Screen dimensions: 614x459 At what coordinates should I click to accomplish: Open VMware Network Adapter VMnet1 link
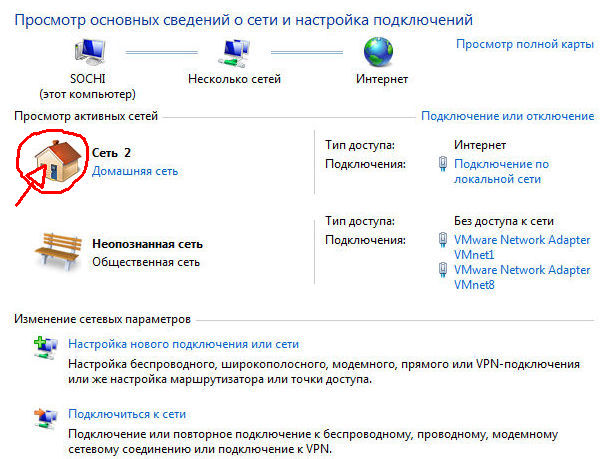click(522, 247)
